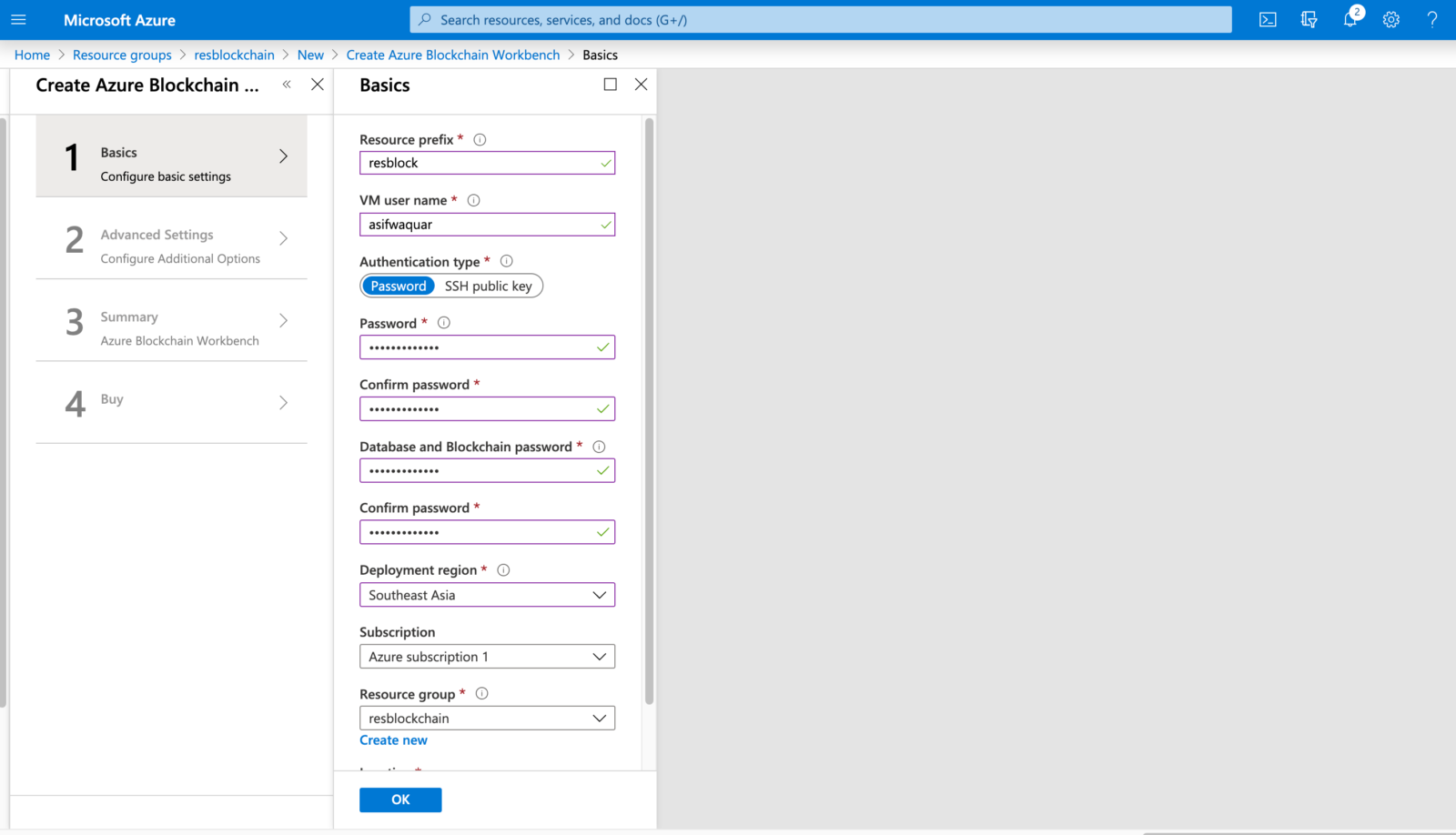Select SSH public key authentication
Image resolution: width=1456 pixels, height=835 pixels.
(x=489, y=286)
